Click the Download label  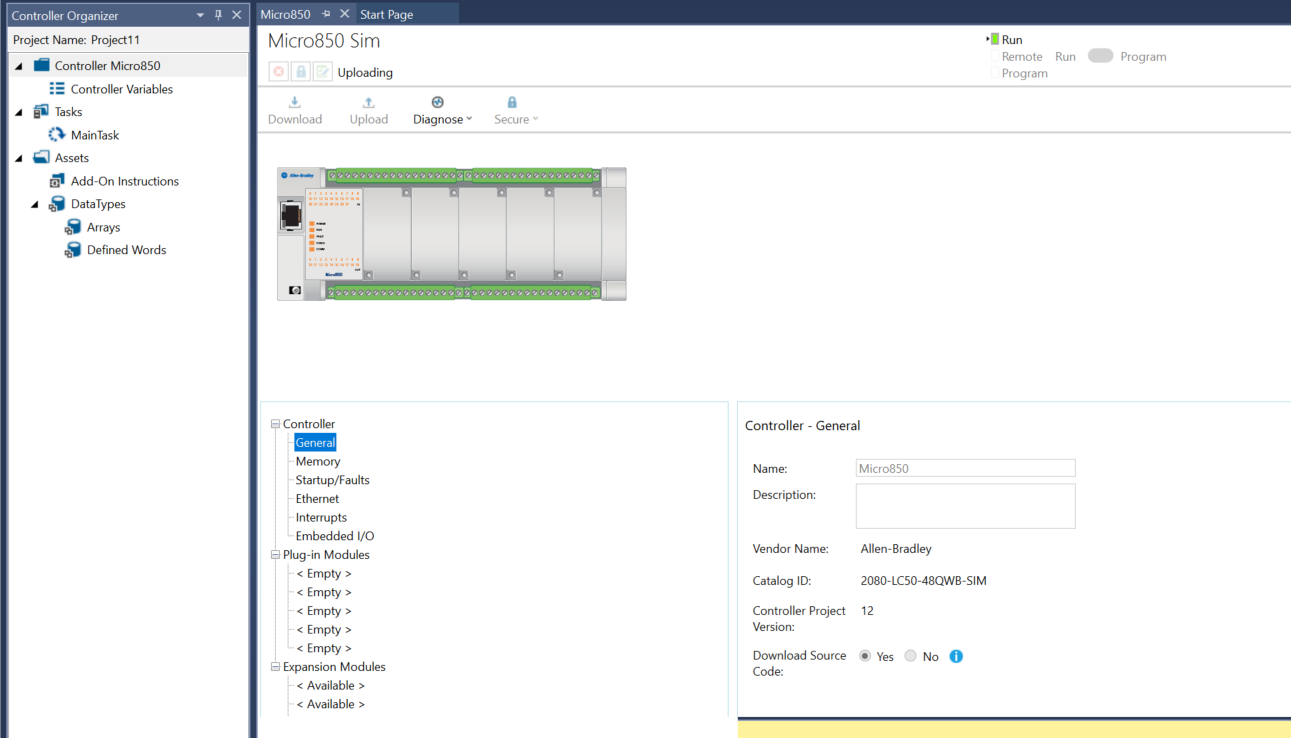coord(295,119)
